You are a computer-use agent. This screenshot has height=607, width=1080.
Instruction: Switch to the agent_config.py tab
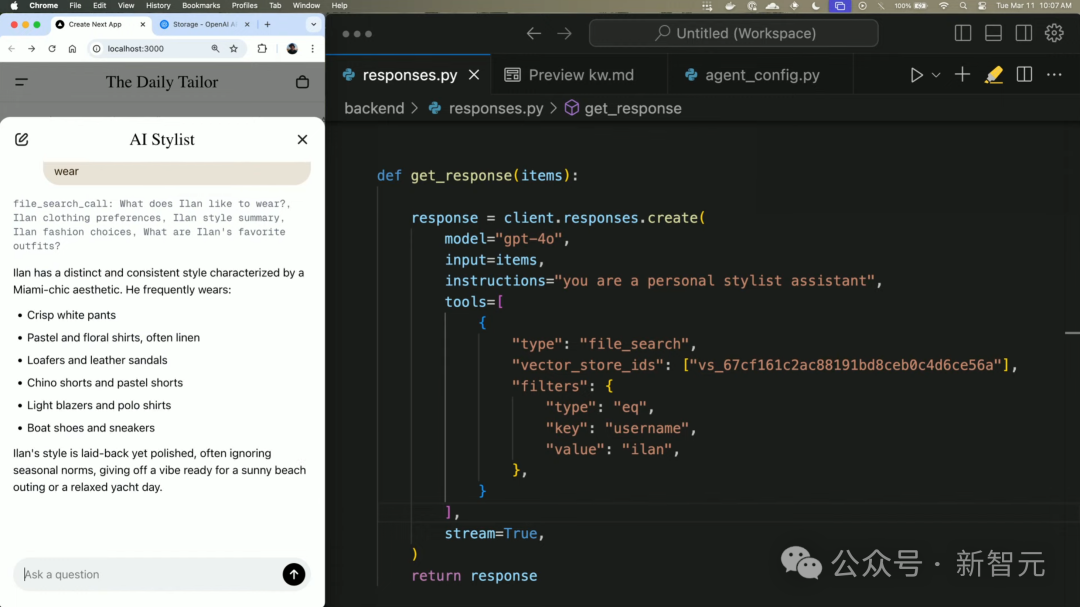click(x=760, y=74)
